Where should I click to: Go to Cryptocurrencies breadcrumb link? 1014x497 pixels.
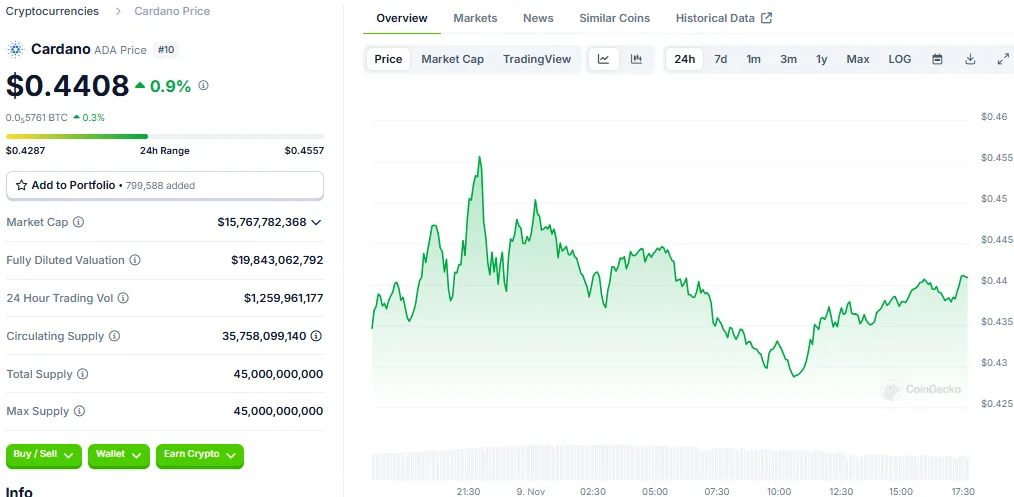coord(52,11)
